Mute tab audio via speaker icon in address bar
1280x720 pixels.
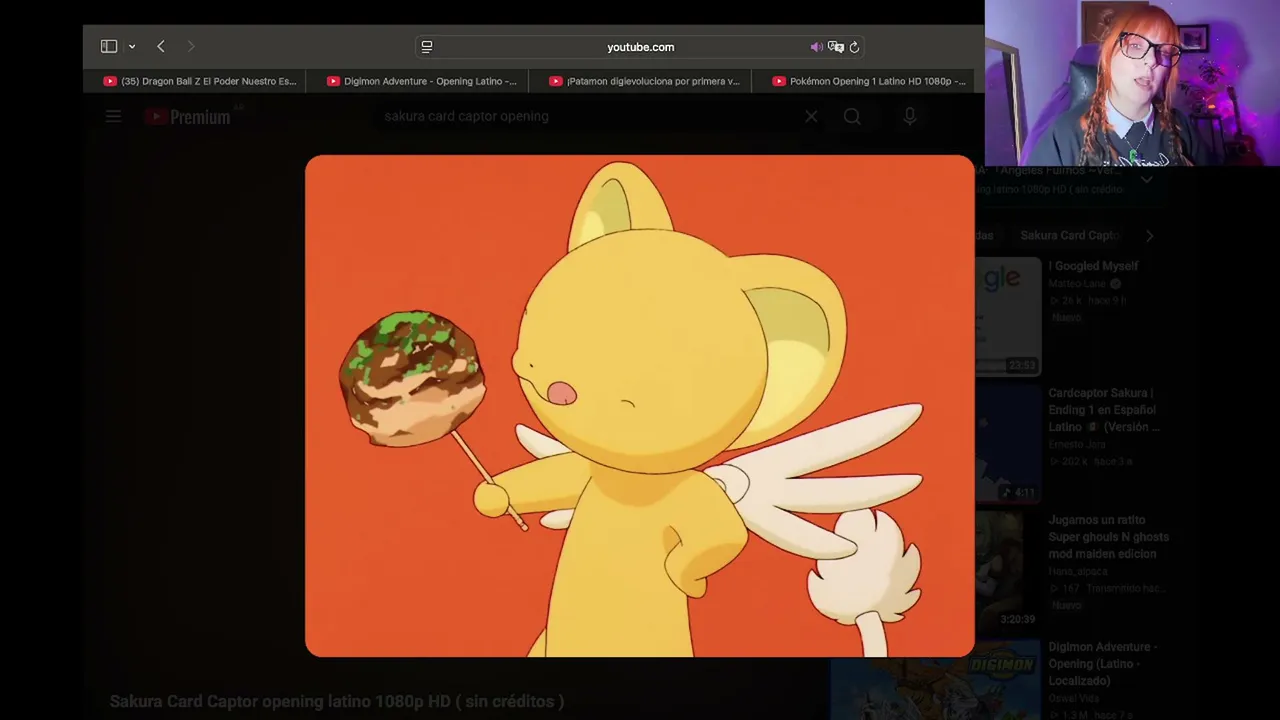click(x=816, y=47)
